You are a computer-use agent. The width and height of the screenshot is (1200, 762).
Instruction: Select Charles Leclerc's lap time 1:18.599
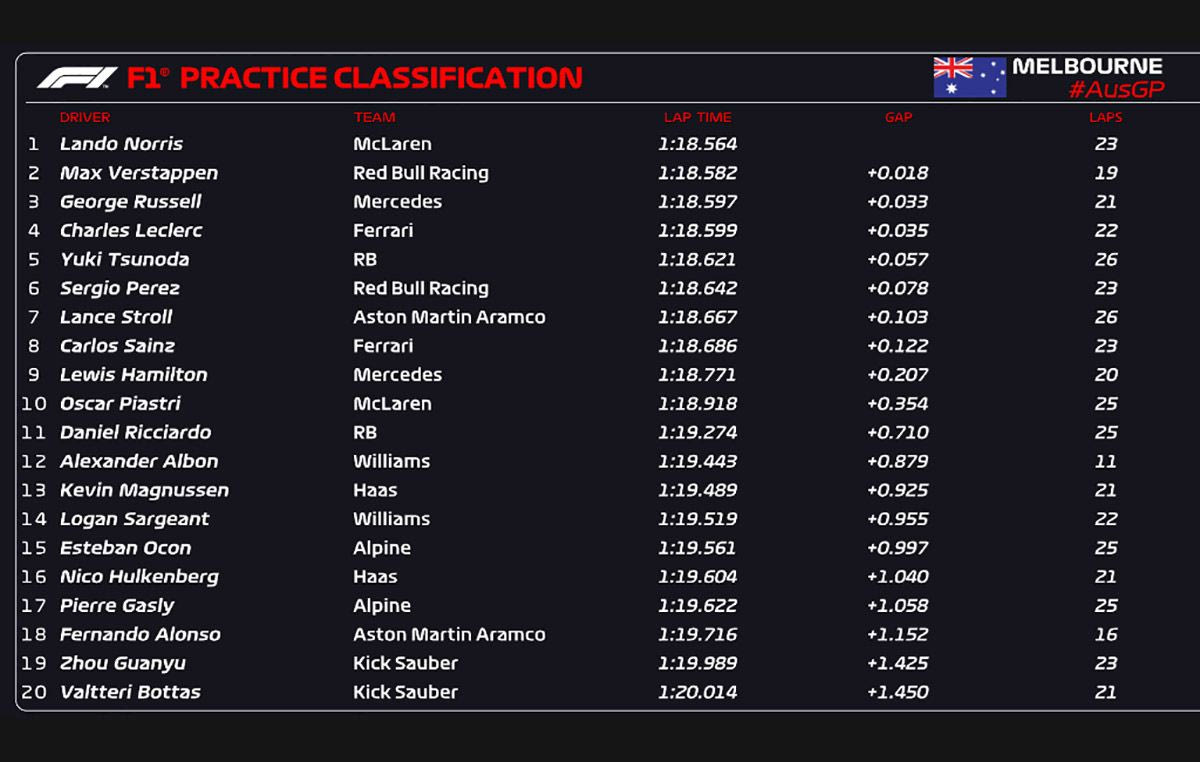click(x=697, y=230)
